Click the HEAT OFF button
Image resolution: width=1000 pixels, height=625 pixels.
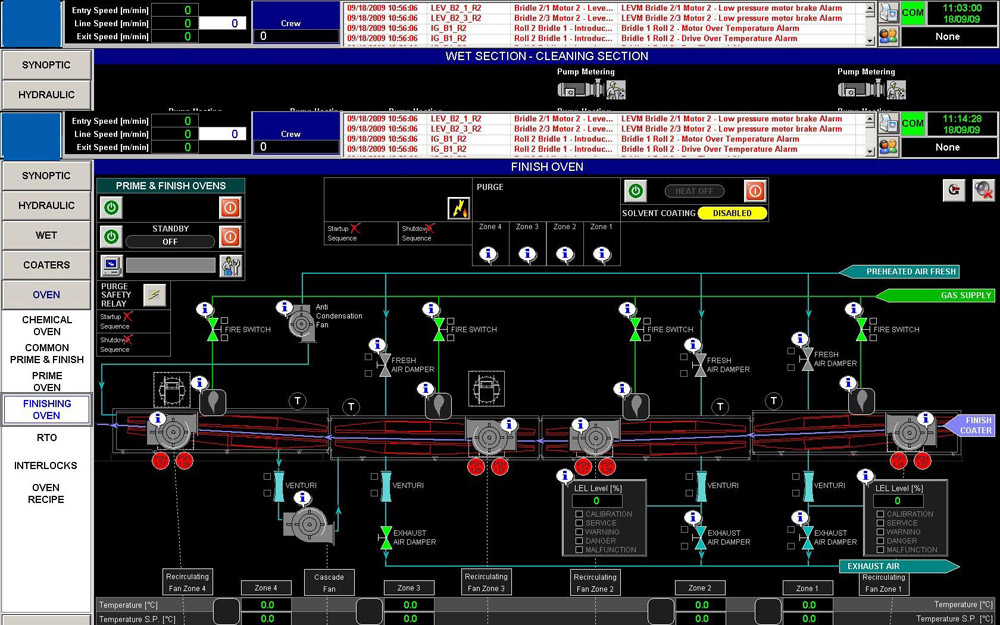pos(695,191)
